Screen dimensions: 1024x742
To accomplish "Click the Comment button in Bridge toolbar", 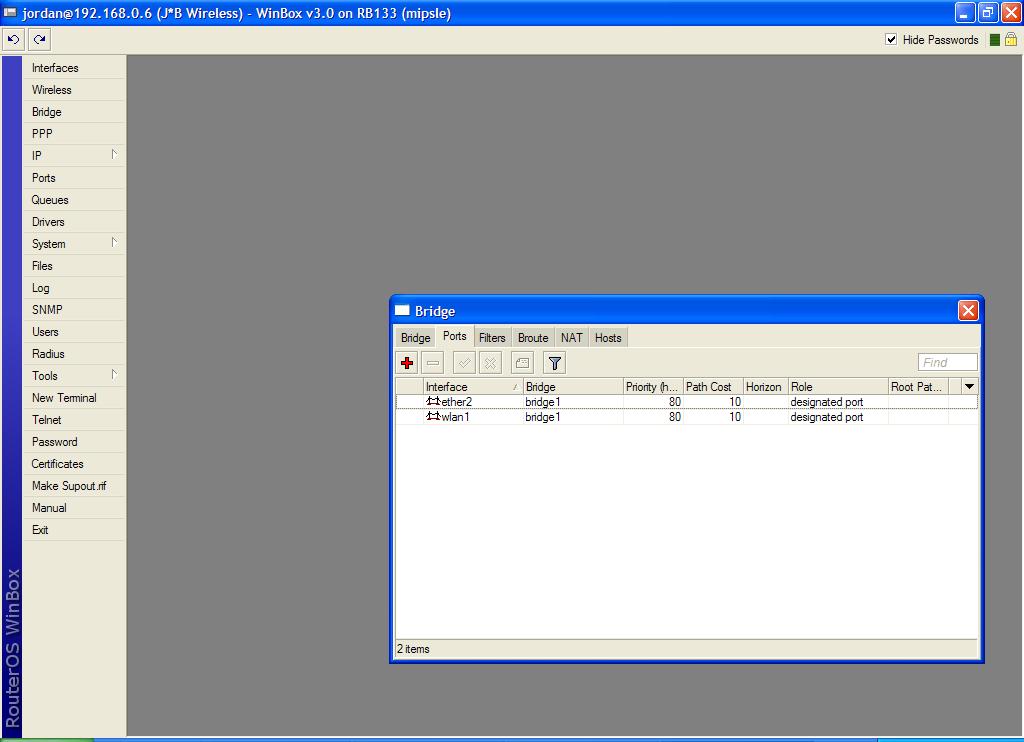I will (x=522, y=363).
